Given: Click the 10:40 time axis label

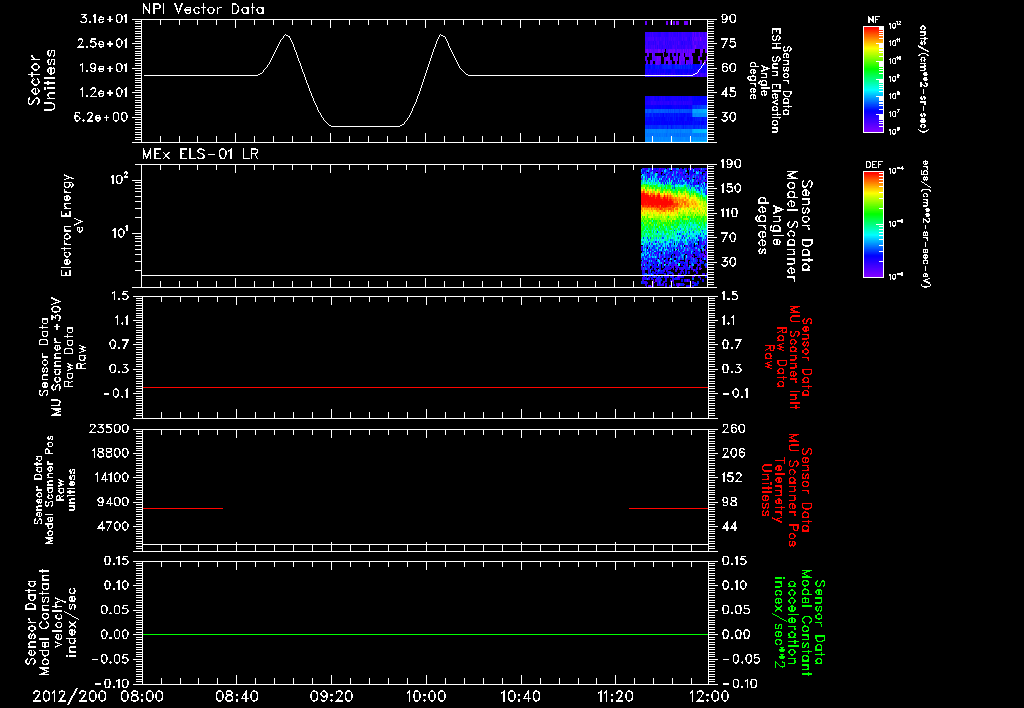Looking at the screenshot, I should click(520, 696).
